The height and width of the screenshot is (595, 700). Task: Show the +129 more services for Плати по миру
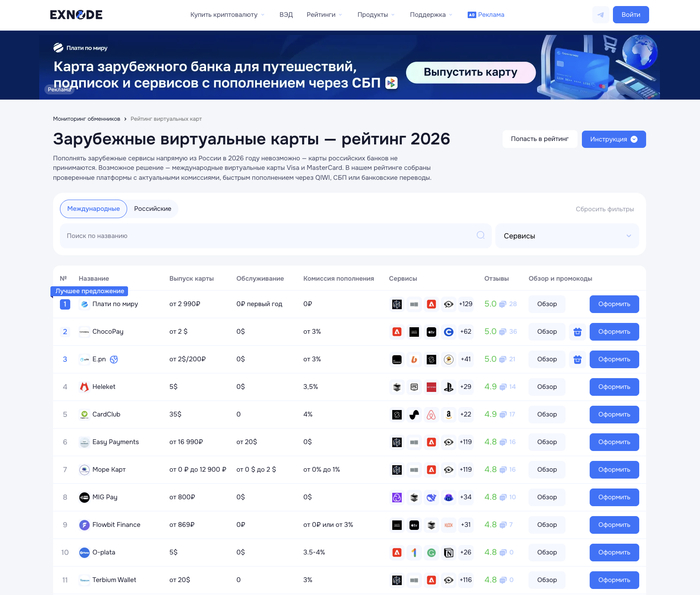[x=465, y=304]
